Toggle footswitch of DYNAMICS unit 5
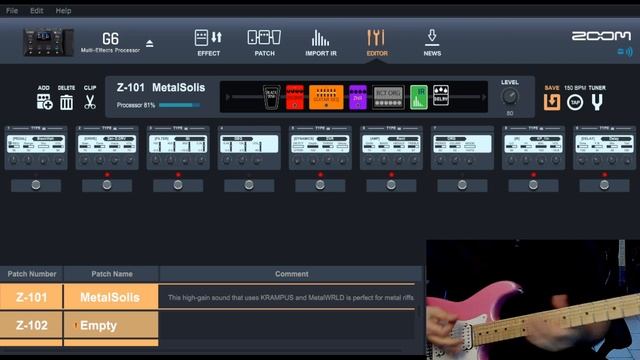 click(x=320, y=185)
